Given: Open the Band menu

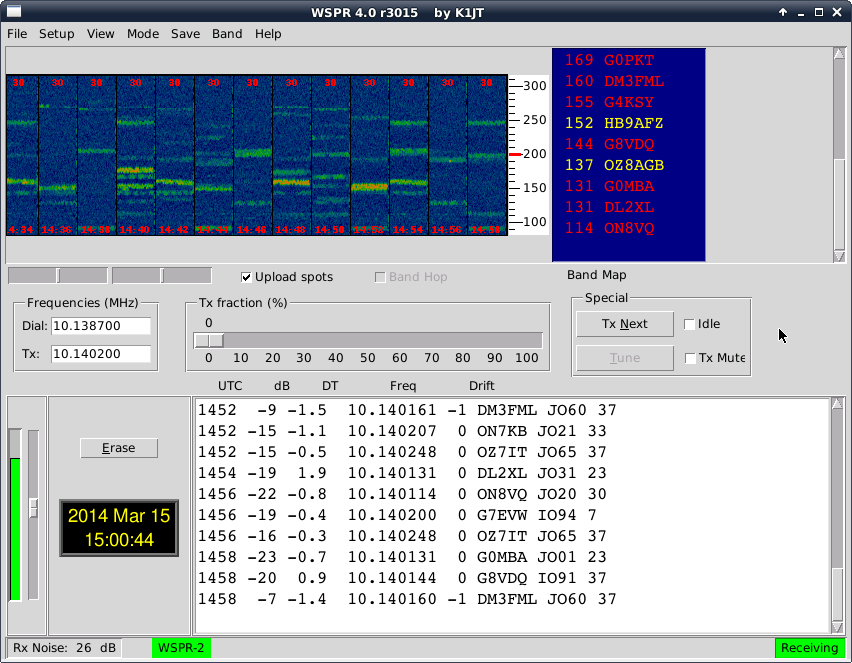Looking at the screenshot, I should (x=227, y=34).
